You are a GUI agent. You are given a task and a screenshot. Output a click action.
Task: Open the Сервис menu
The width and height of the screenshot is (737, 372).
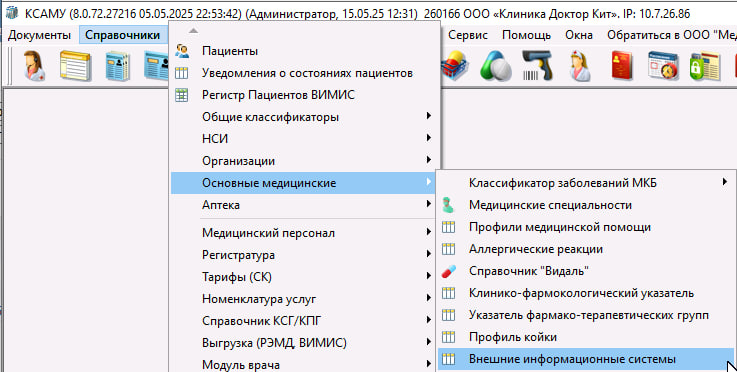[x=468, y=35]
